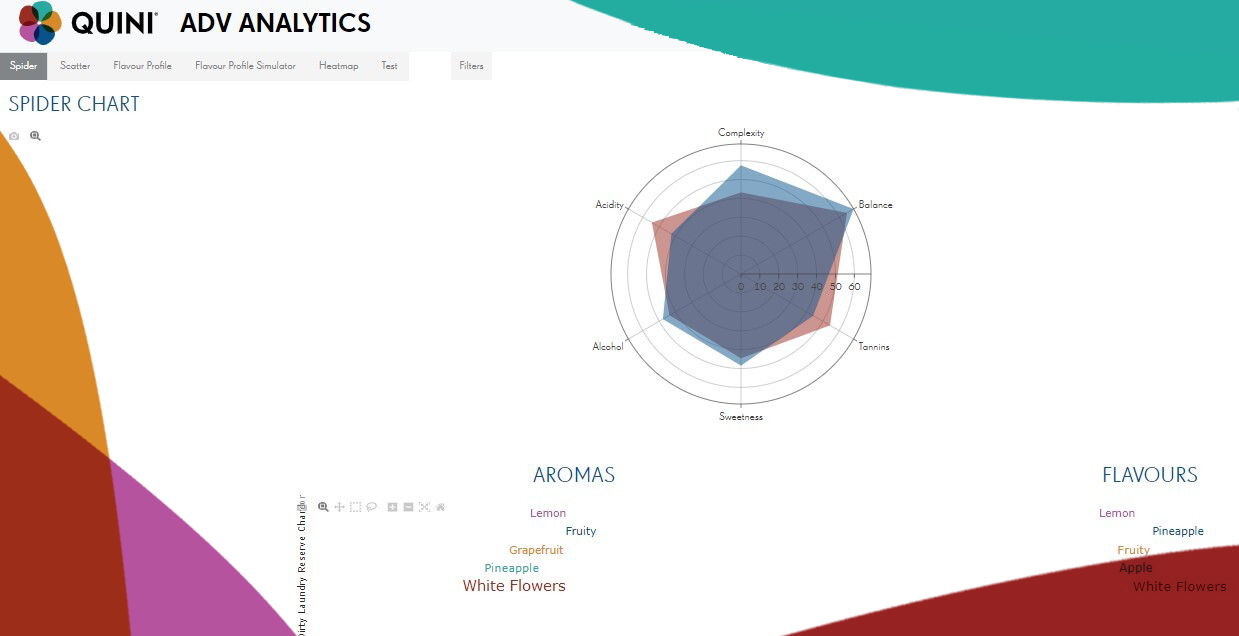Switch to the Scatter tab
This screenshot has height=636, width=1239.
click(x=75, y=66)
